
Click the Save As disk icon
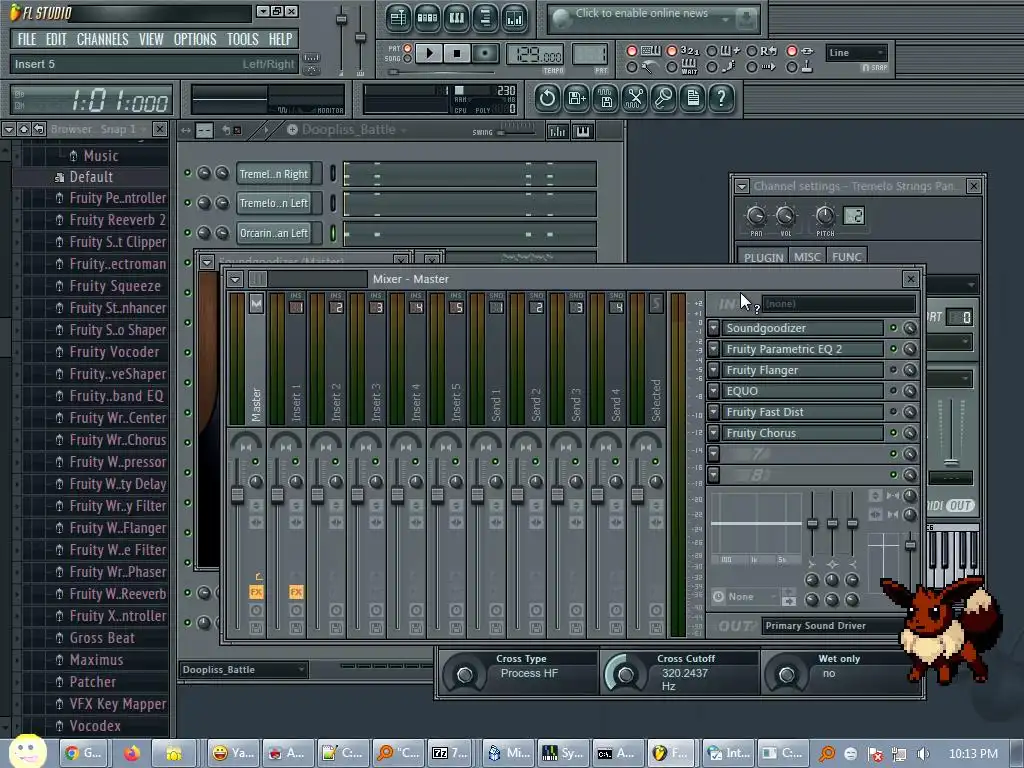pos(577,99)
